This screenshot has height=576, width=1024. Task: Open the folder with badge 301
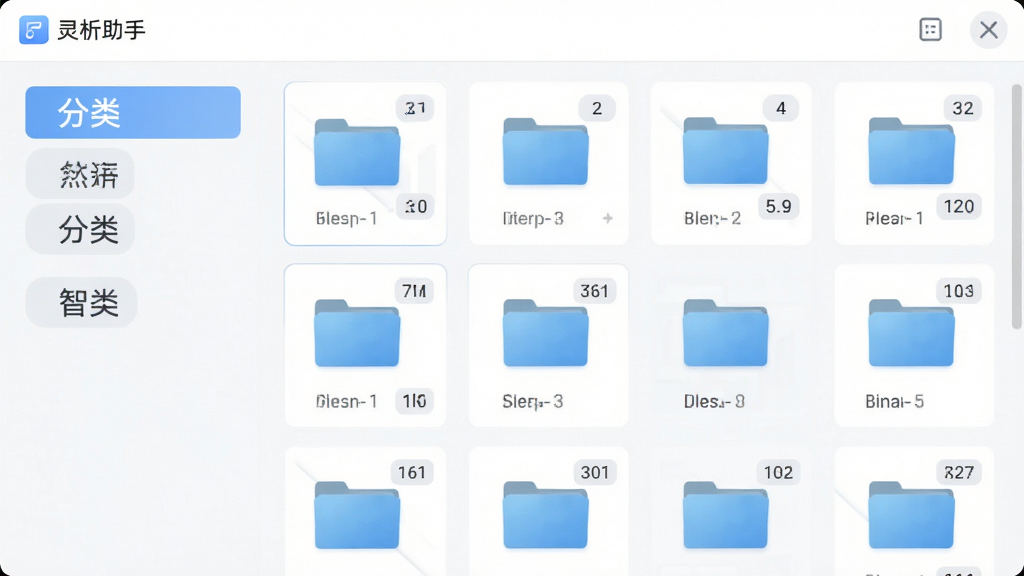549,511
